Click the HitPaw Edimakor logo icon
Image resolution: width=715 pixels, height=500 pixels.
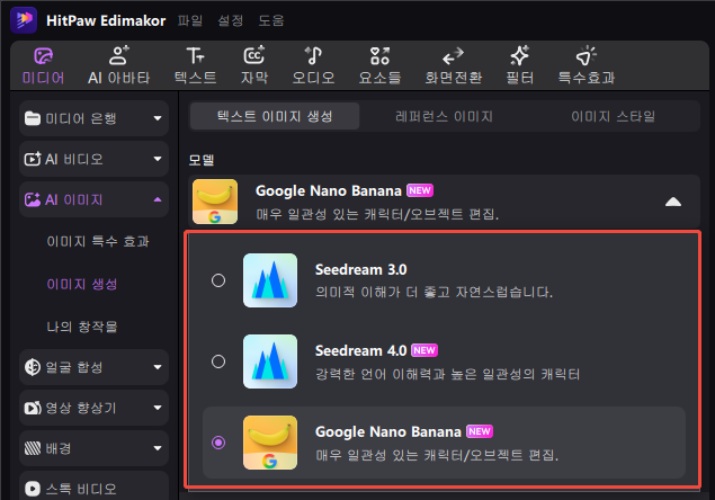24,20
